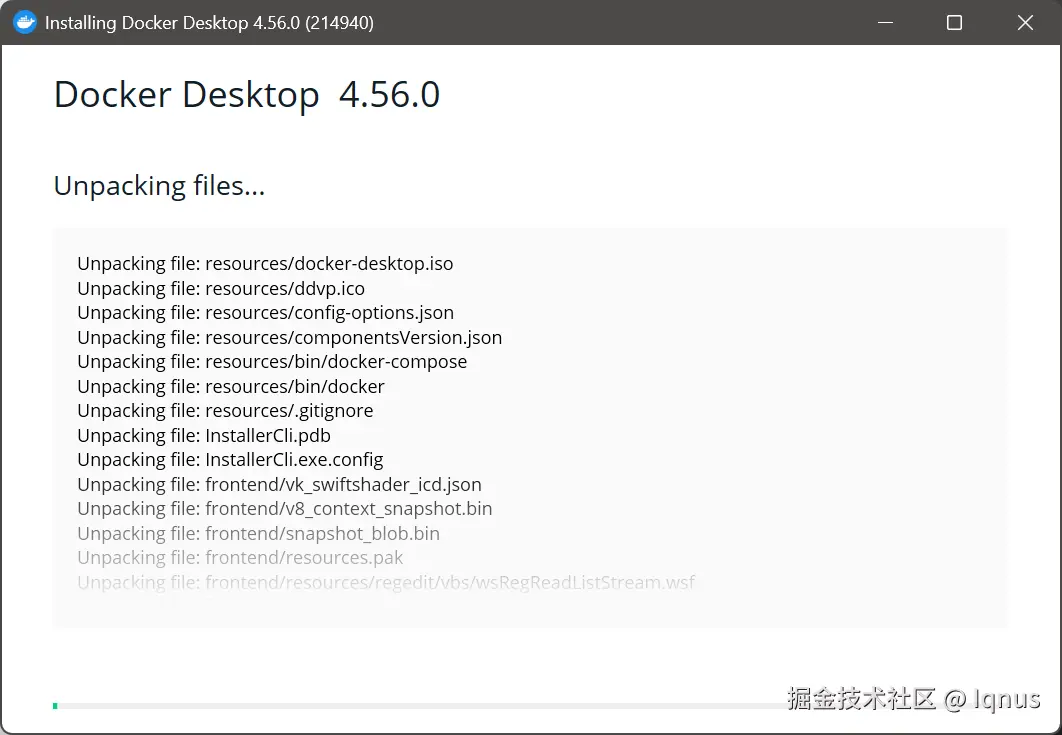Select the .gitignore resource line

coord(225,411)
